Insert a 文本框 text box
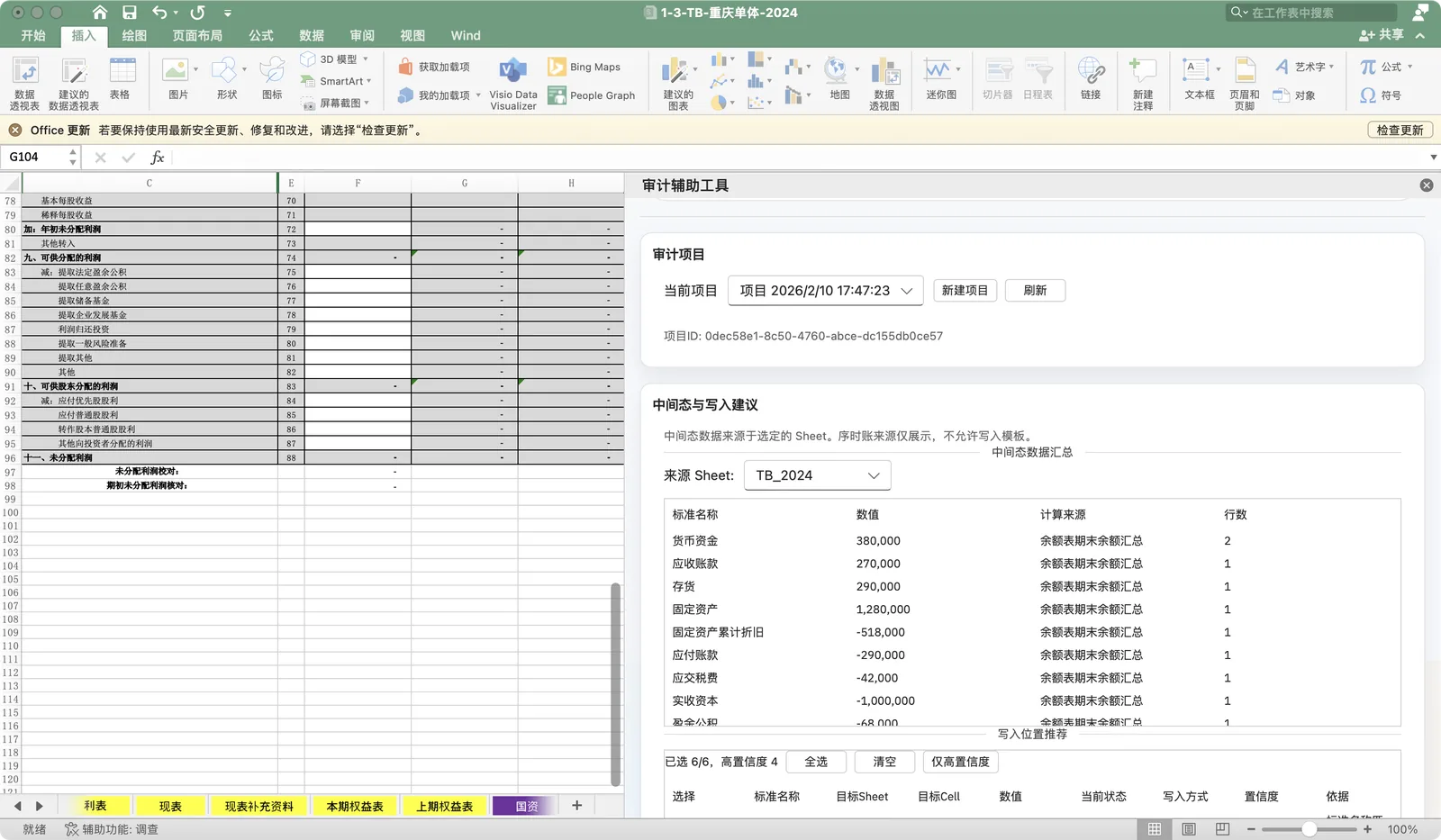This screenshot has width=1441, height=840. [1200, 78]
